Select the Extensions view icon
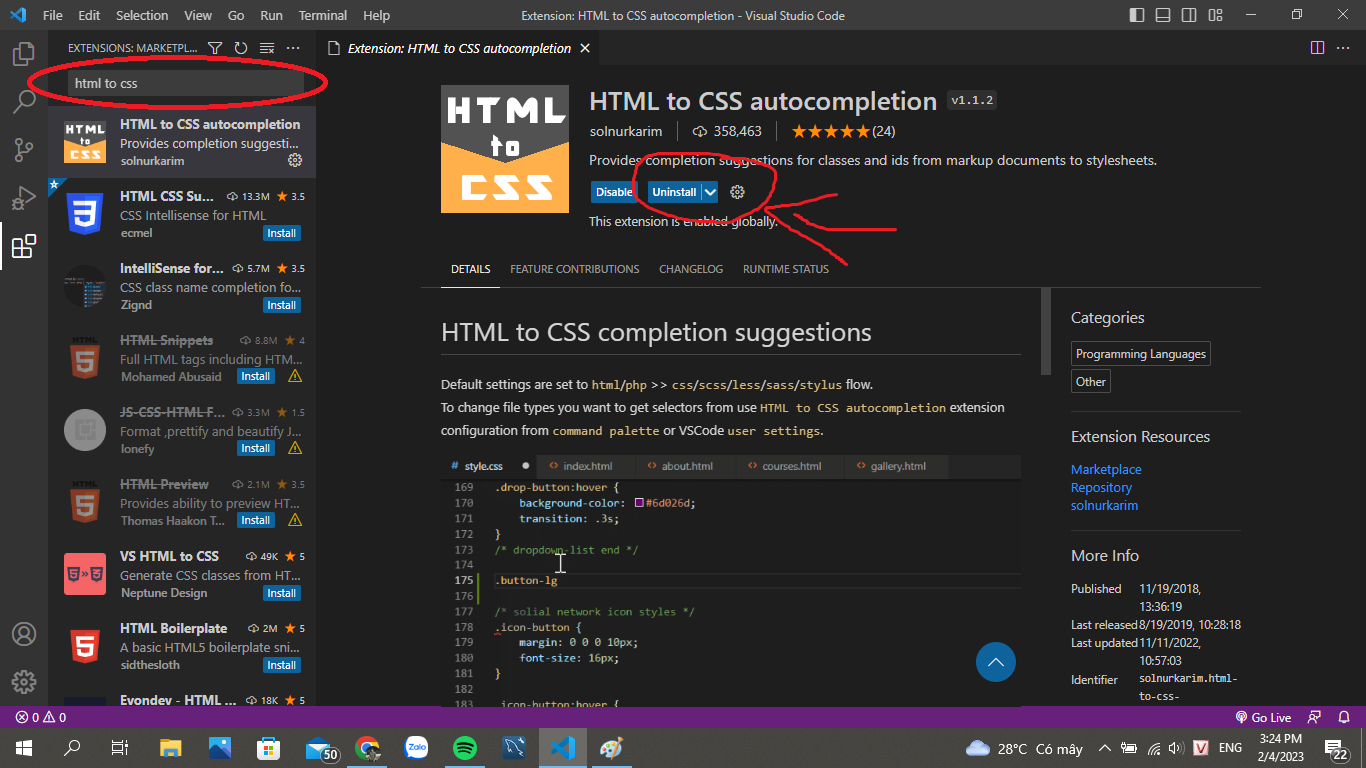 (24, 246)
